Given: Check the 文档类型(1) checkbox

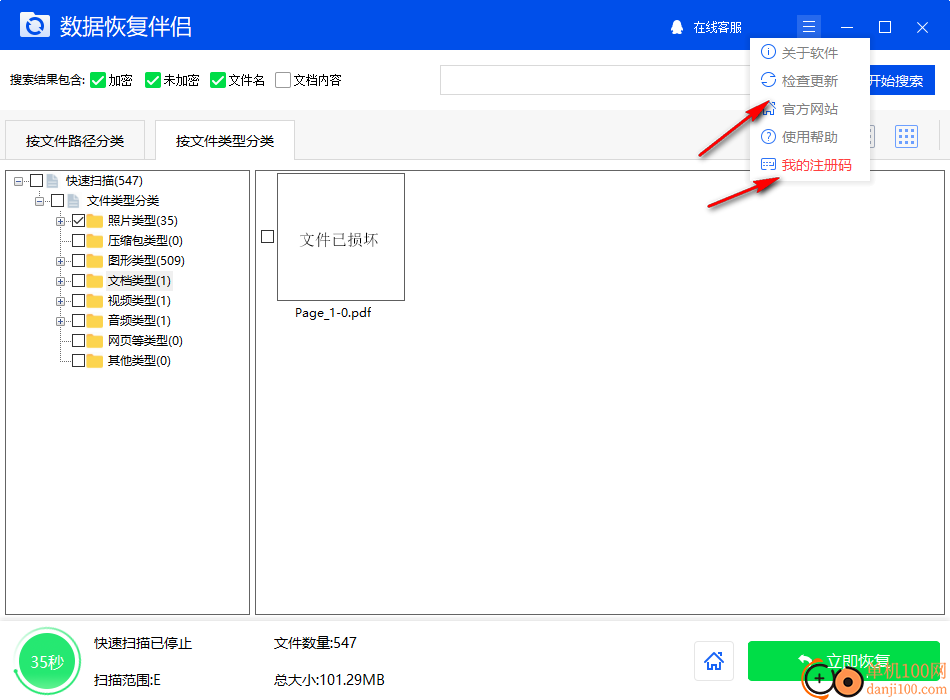Looking at the screenshot, I should tap(78, 280).
